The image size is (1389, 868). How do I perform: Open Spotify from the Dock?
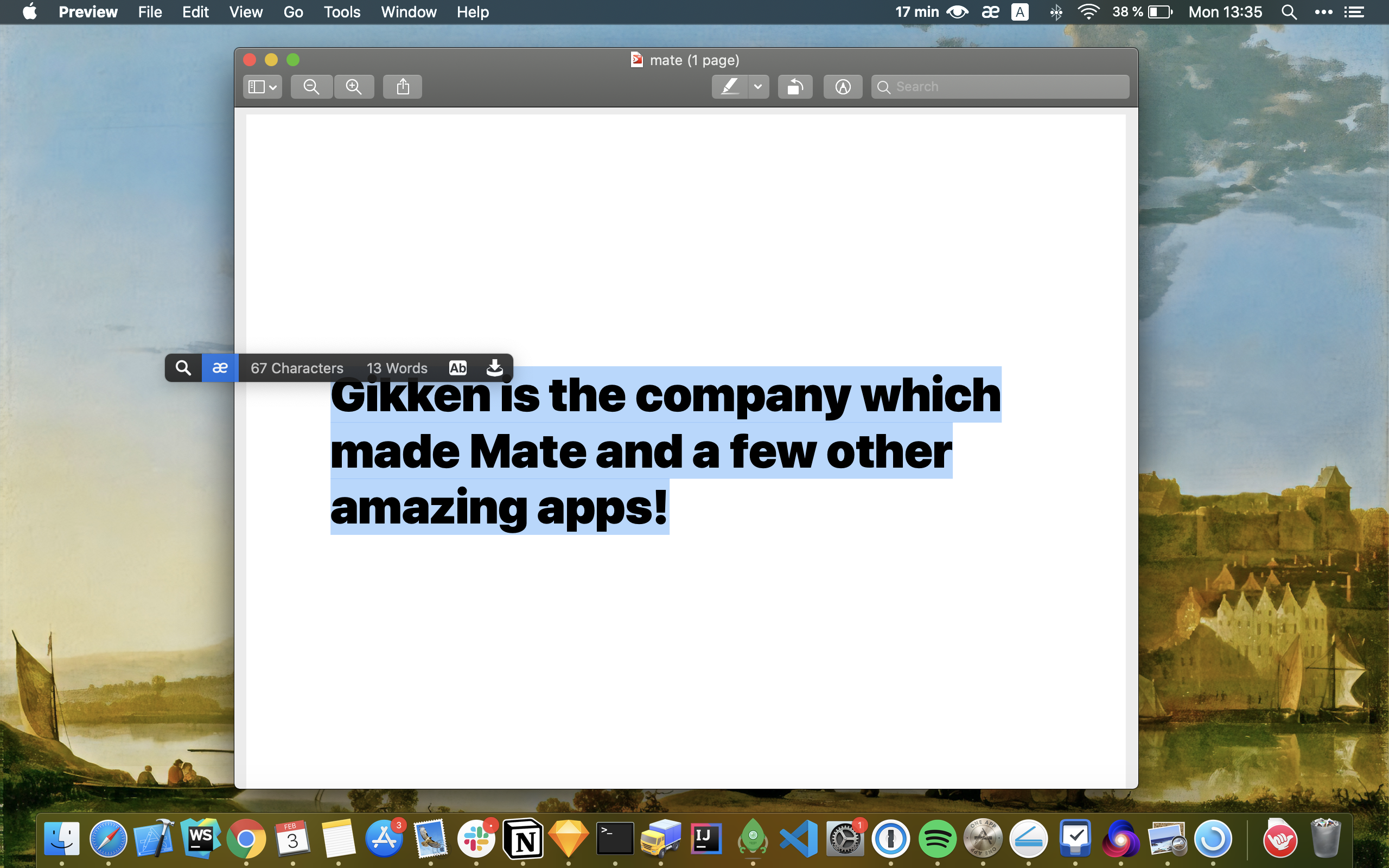click(937, 838)
